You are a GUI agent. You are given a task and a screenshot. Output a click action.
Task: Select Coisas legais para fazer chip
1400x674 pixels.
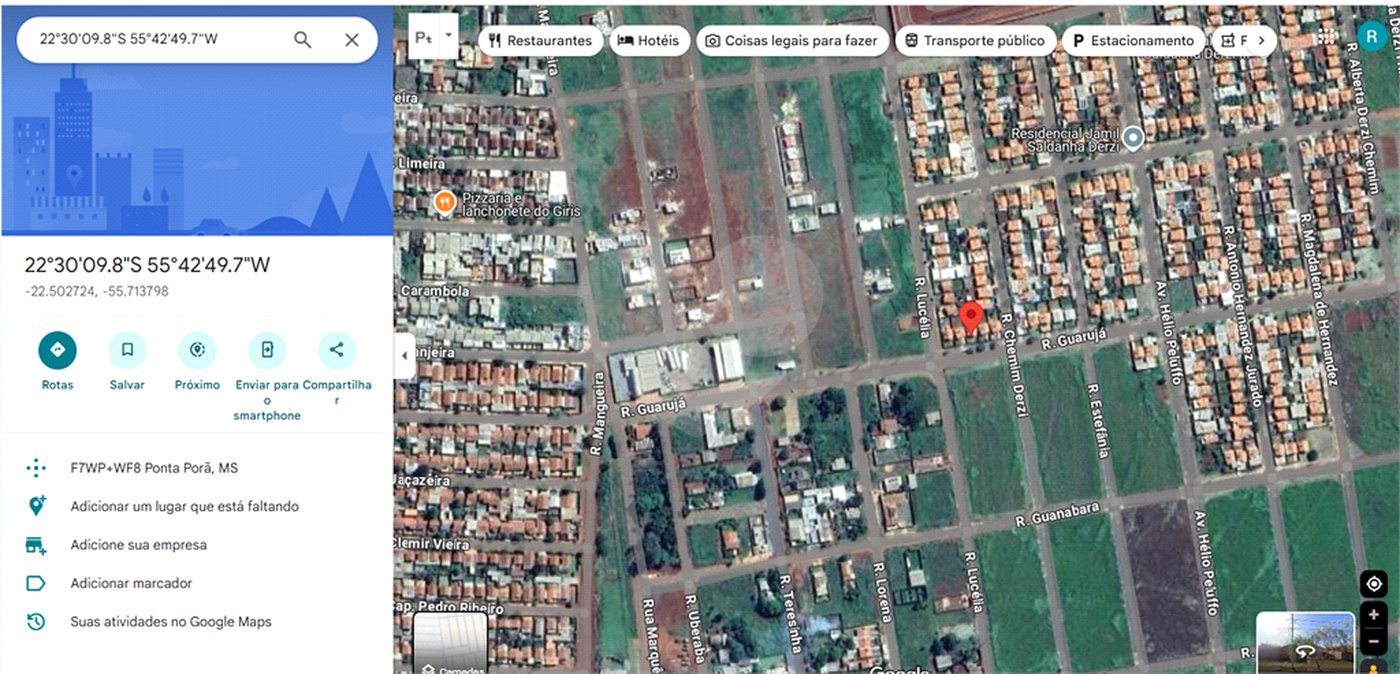pyautogui.click(x=792, y=41)
